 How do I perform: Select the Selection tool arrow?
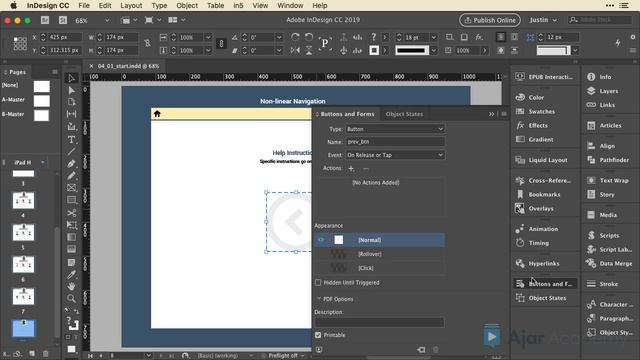pyautogui.click(x=71, y=78)
